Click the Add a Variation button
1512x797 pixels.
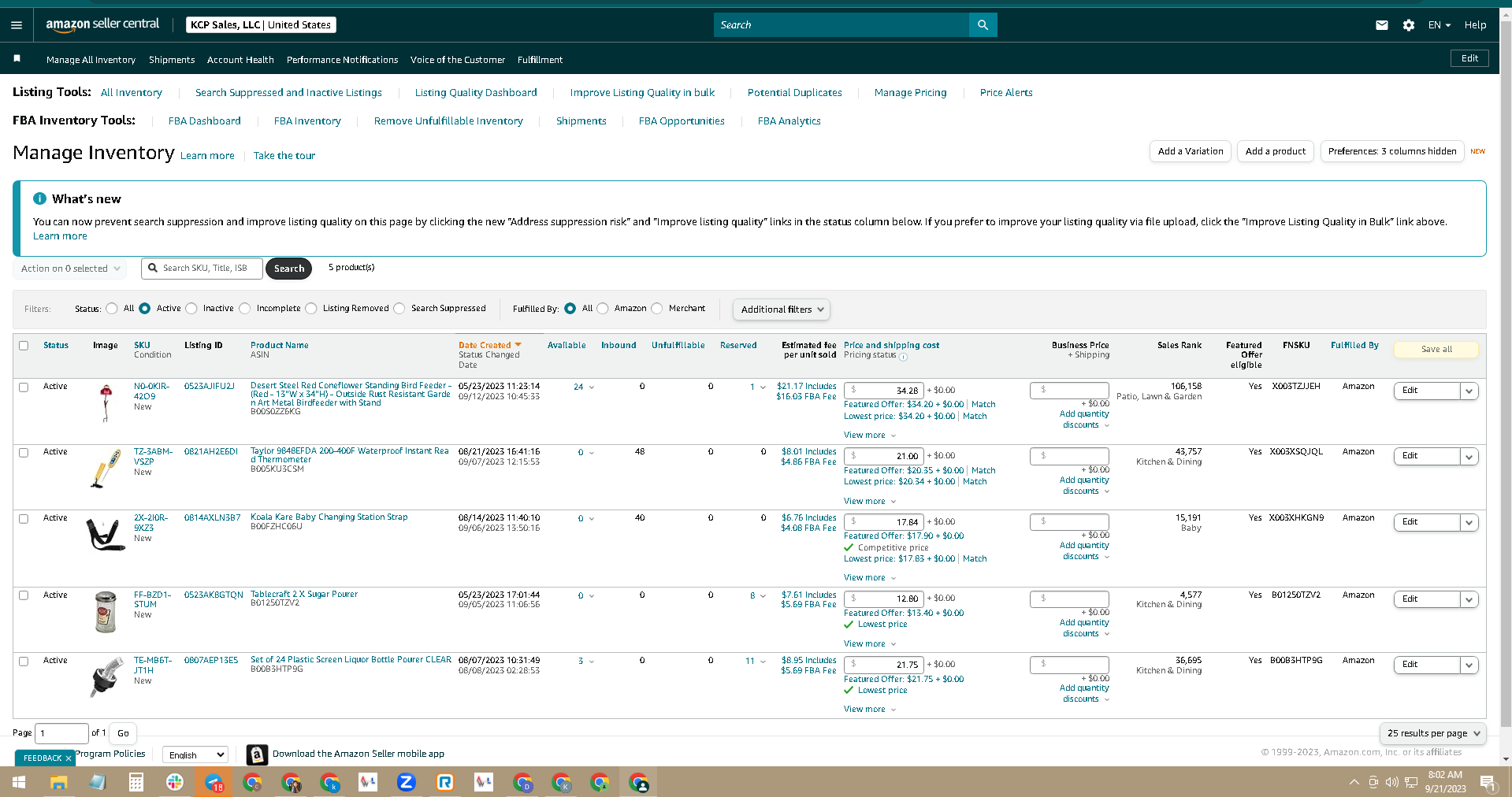click(1191, 151)
